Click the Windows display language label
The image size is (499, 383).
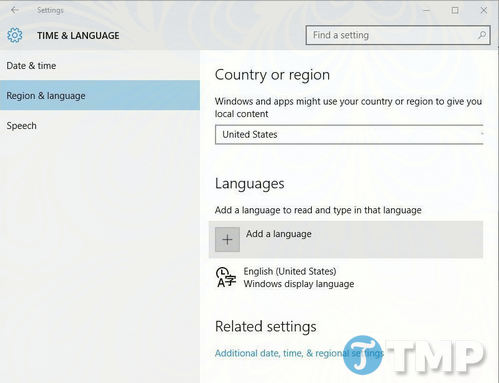[299, 284]
